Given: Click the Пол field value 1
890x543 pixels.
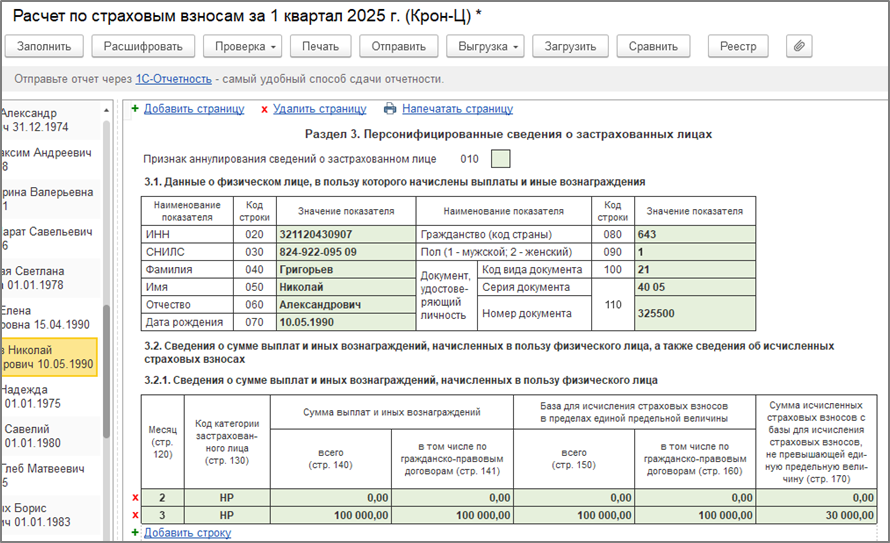Looking at the screenshot, I should (695, 252).
